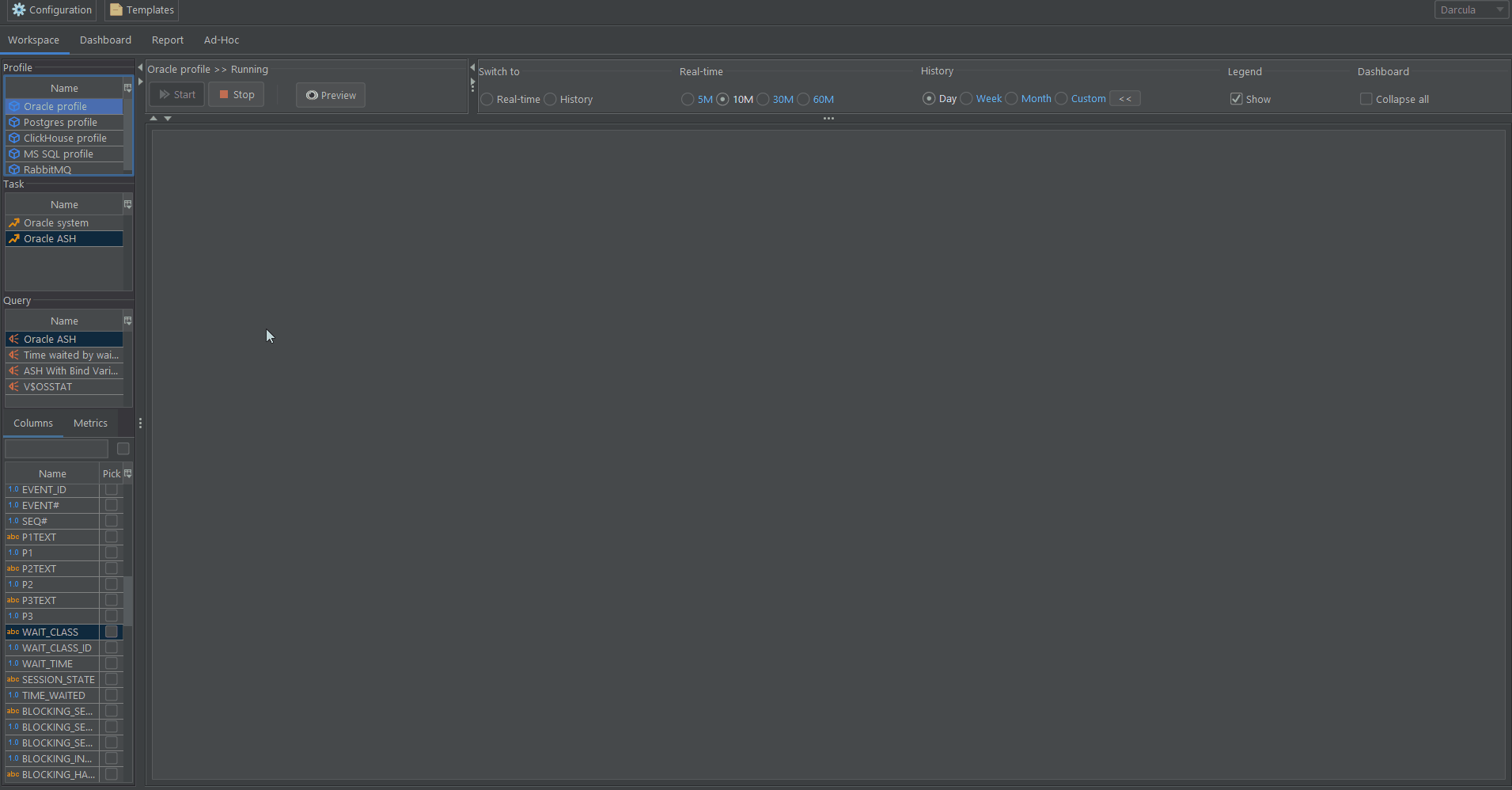Screen dimensions: 1512x790
Task: Collapse the left panel with the left arrow
Action: coord(140,67)
